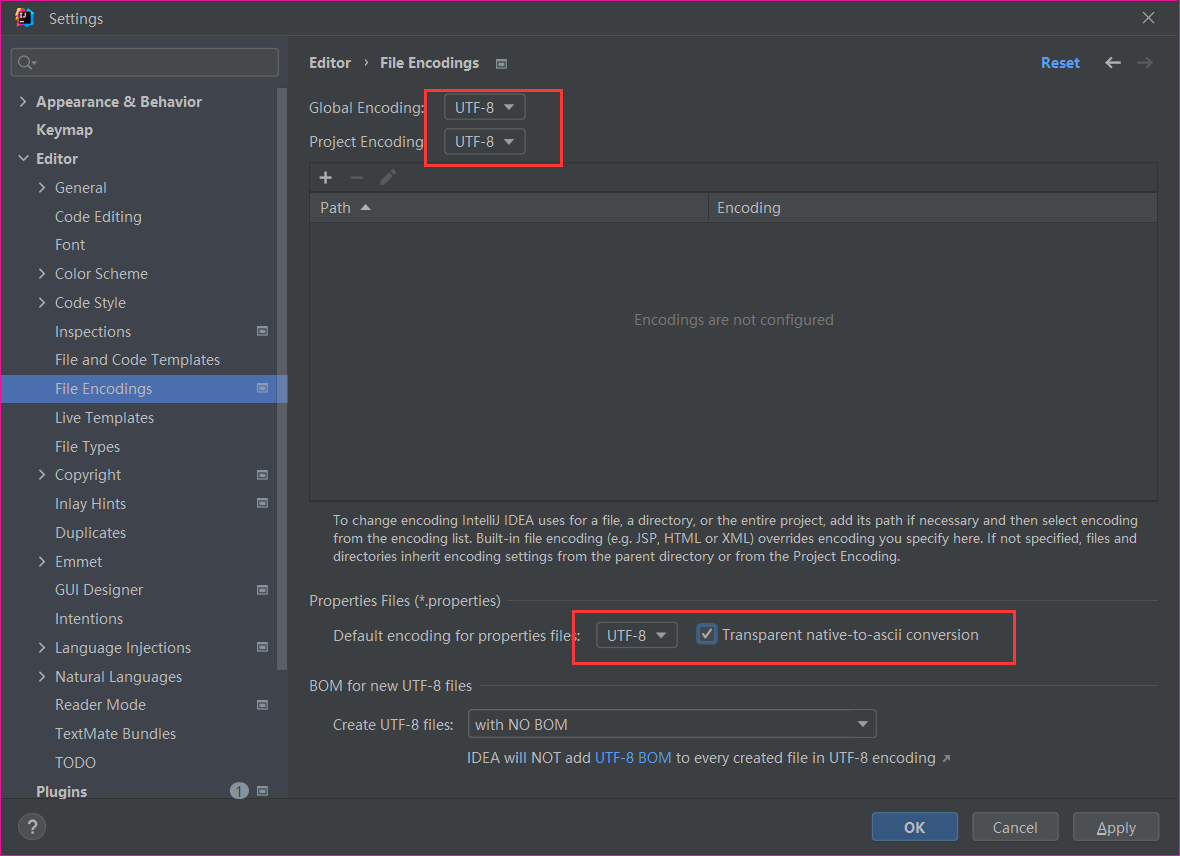
Task: Expand the Color Scheme node
Action: click(42, 273)
